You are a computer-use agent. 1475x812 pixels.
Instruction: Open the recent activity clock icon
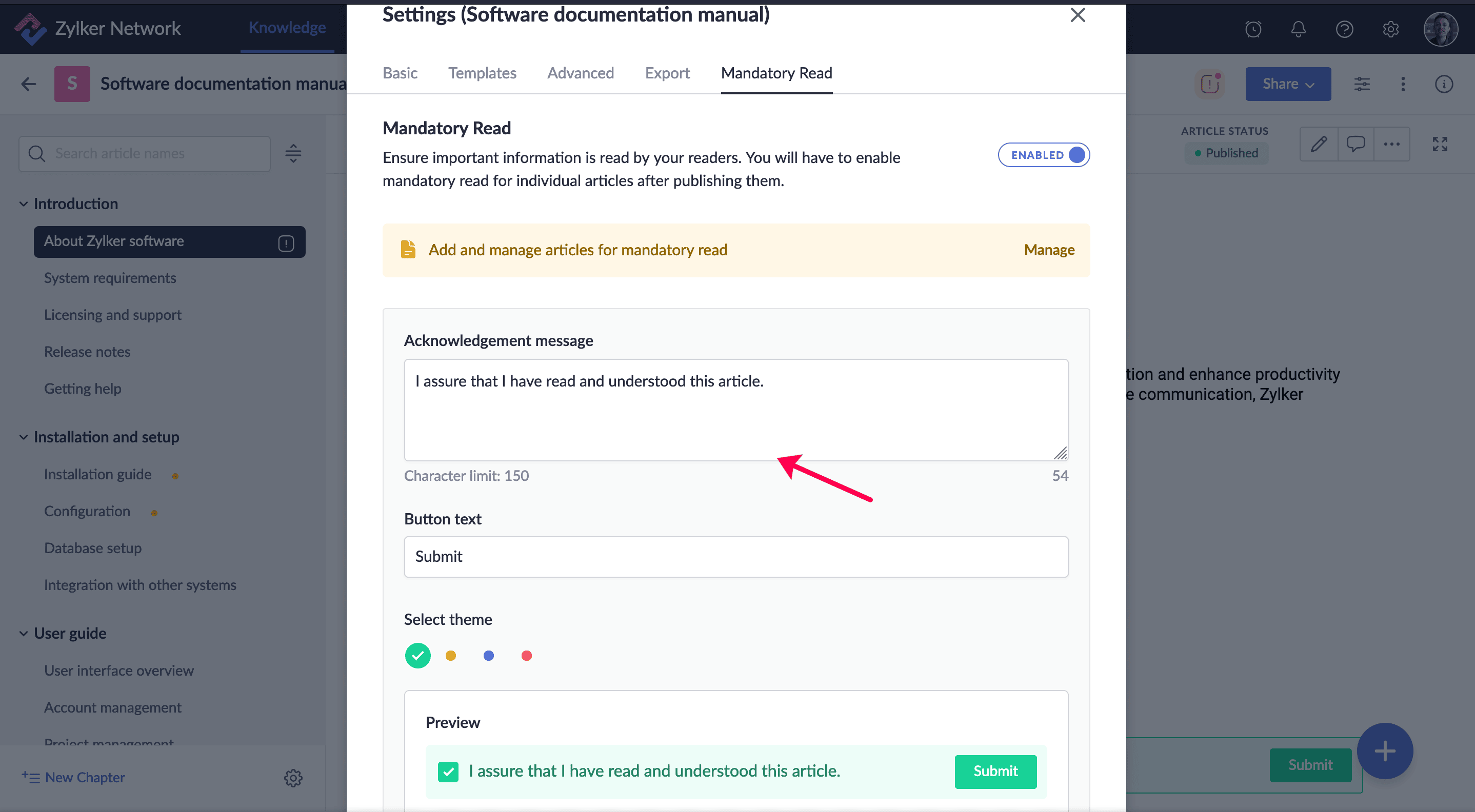pos(1253,29)
